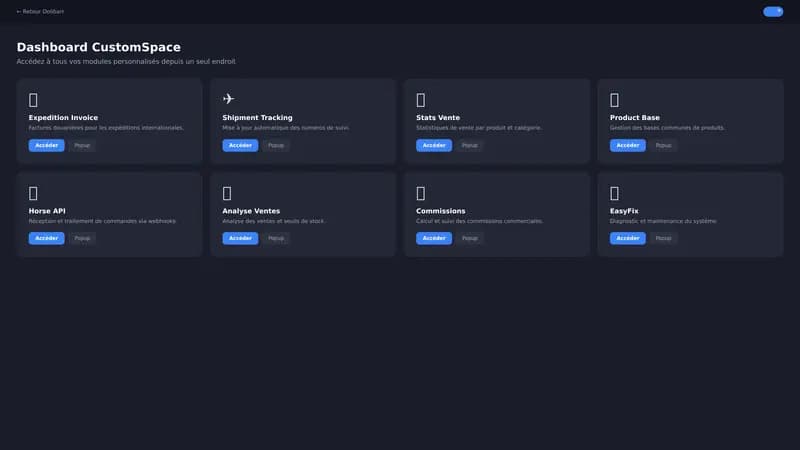
Task: Click the Horse API module icon
Action: 33,193
